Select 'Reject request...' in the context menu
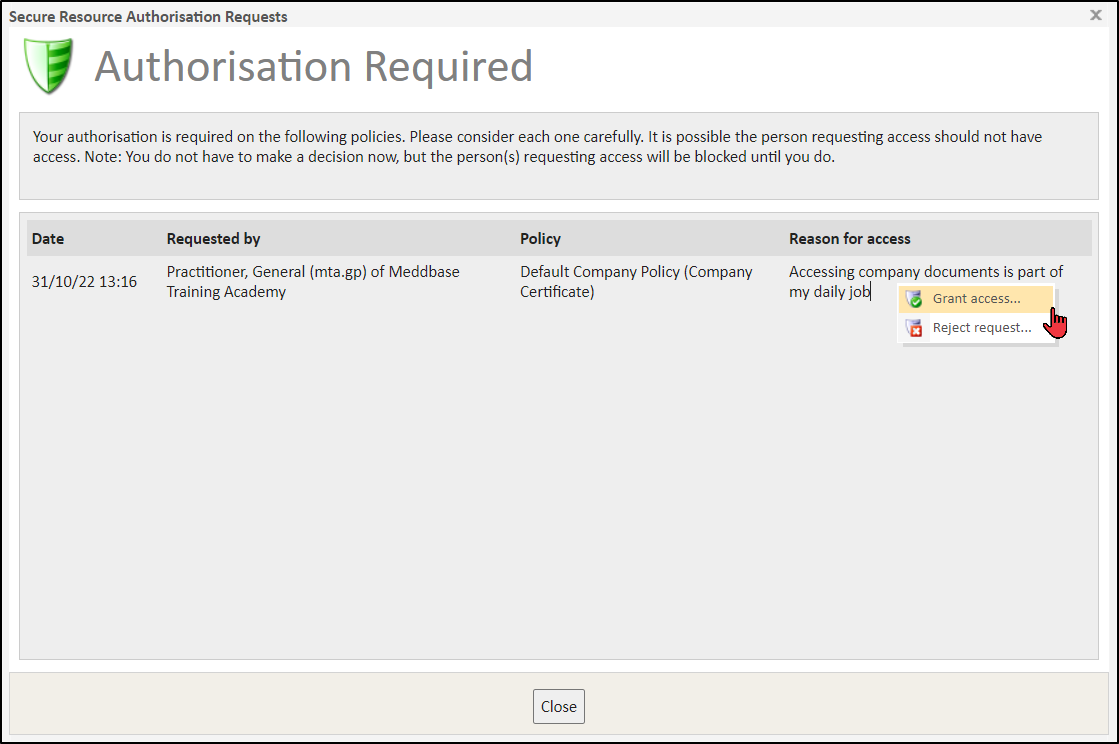This screenshot has height=744, width=1119. point(981,328)
